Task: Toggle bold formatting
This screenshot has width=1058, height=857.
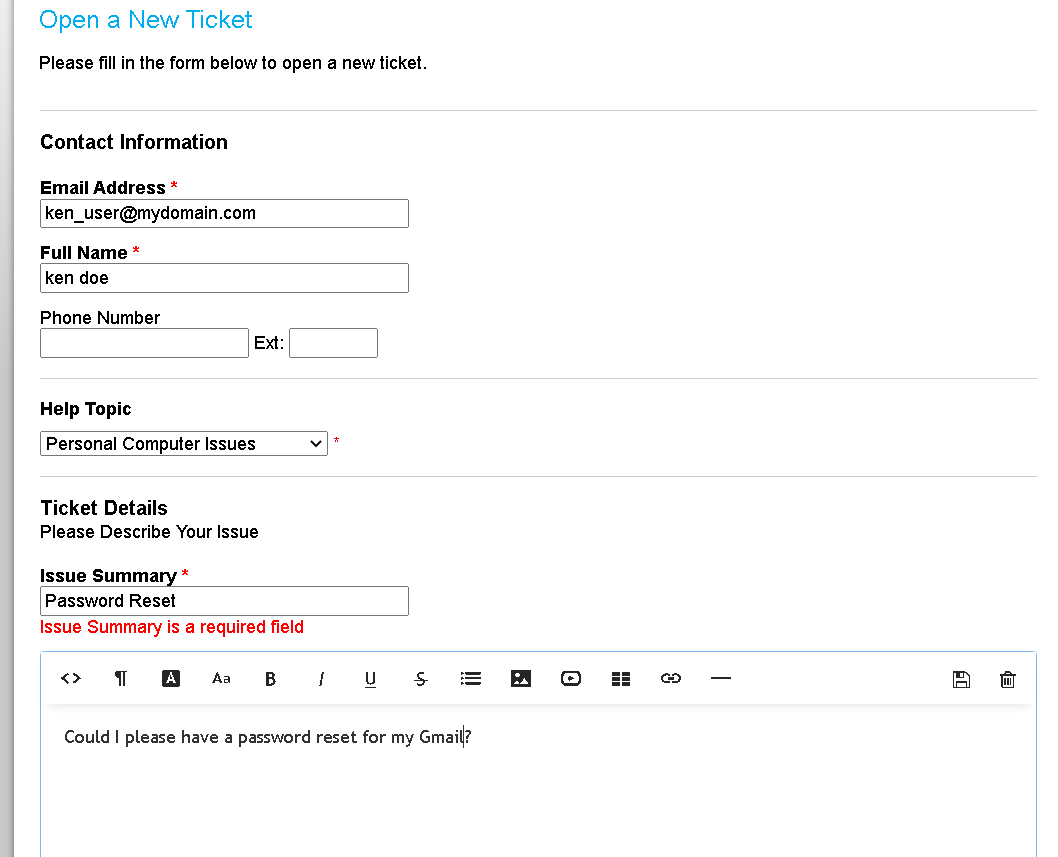Action: (271, 679)
